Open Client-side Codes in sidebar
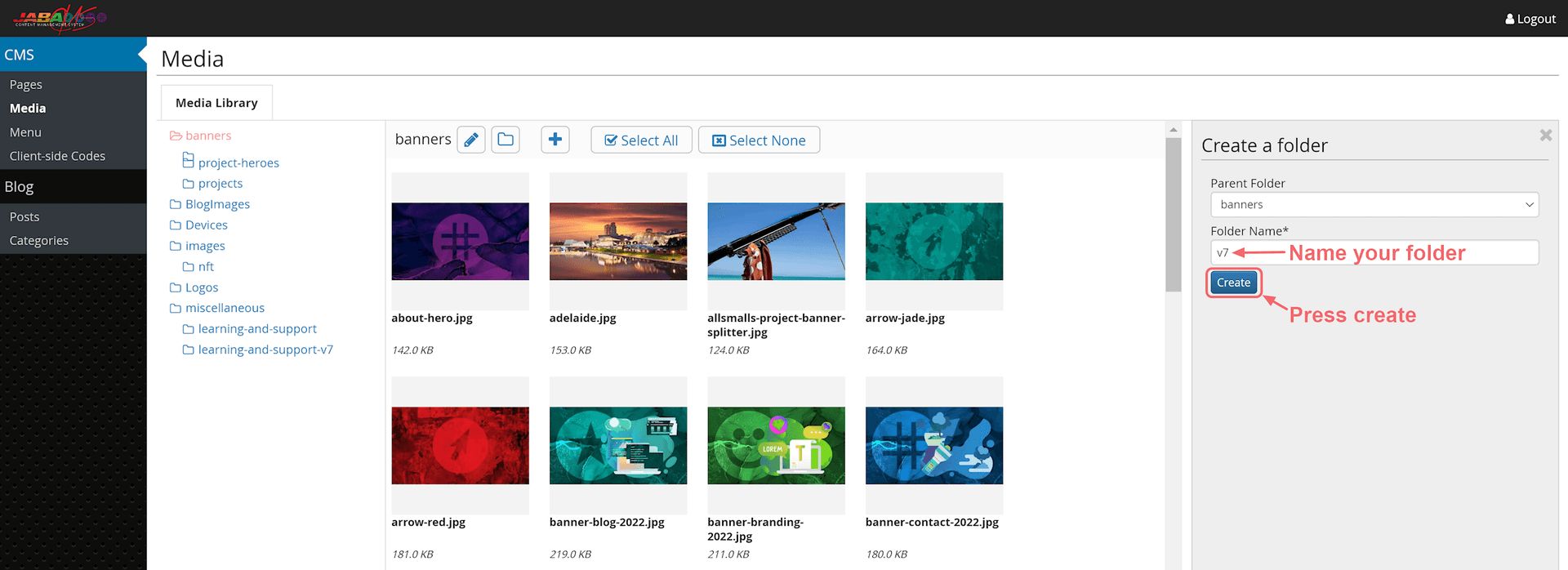 [x=57, y=156]
